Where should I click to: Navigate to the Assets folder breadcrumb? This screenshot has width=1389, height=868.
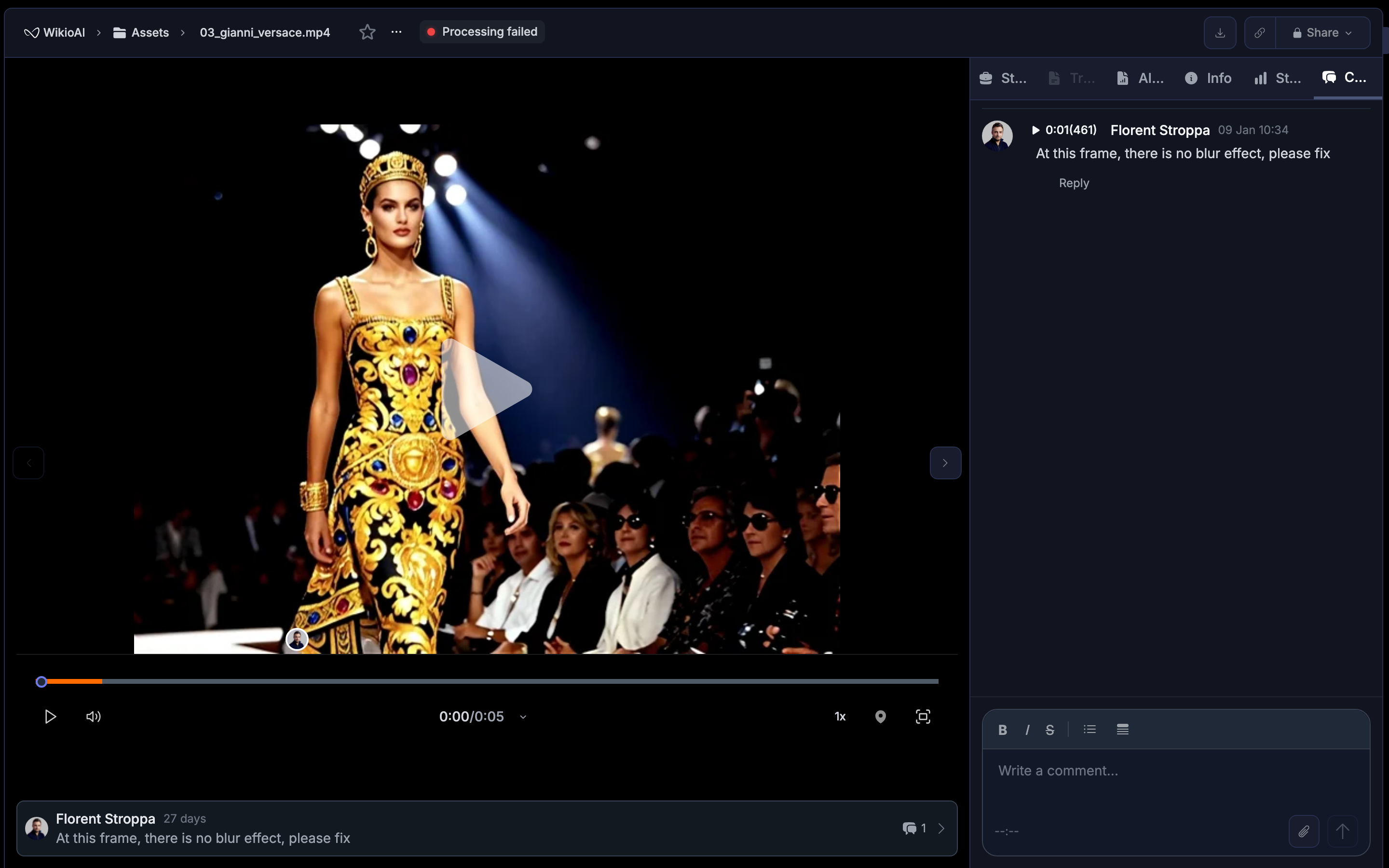pyautogui.click(x=150, y=32)
